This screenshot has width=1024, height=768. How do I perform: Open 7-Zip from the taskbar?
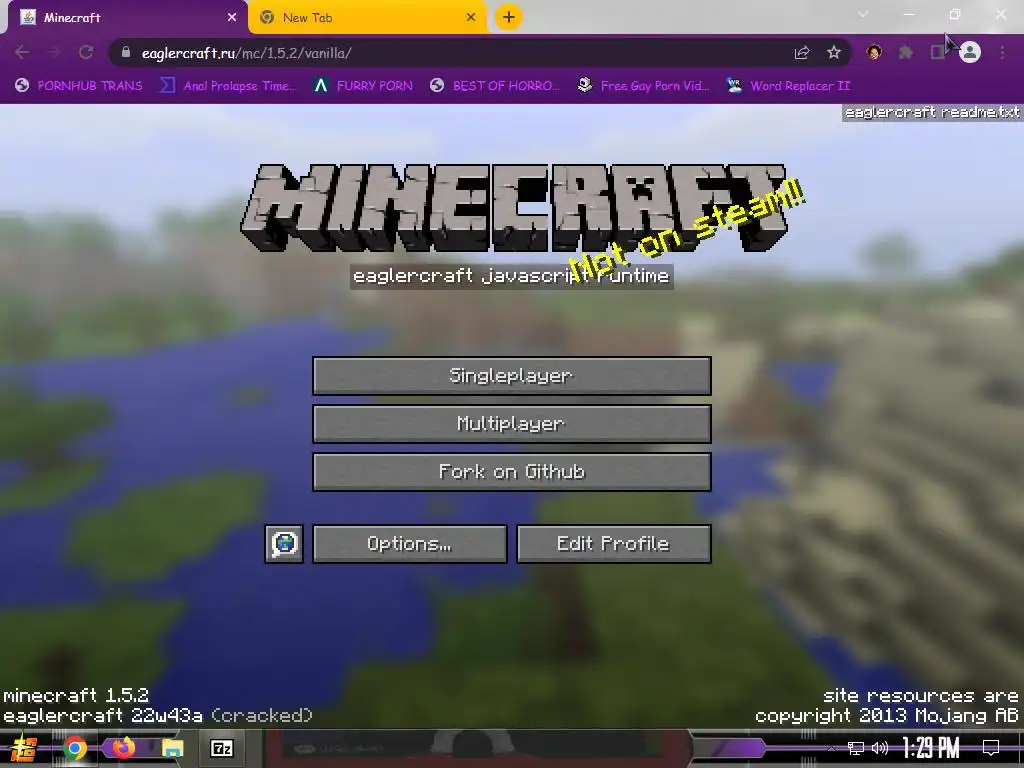tap(222, 748)
